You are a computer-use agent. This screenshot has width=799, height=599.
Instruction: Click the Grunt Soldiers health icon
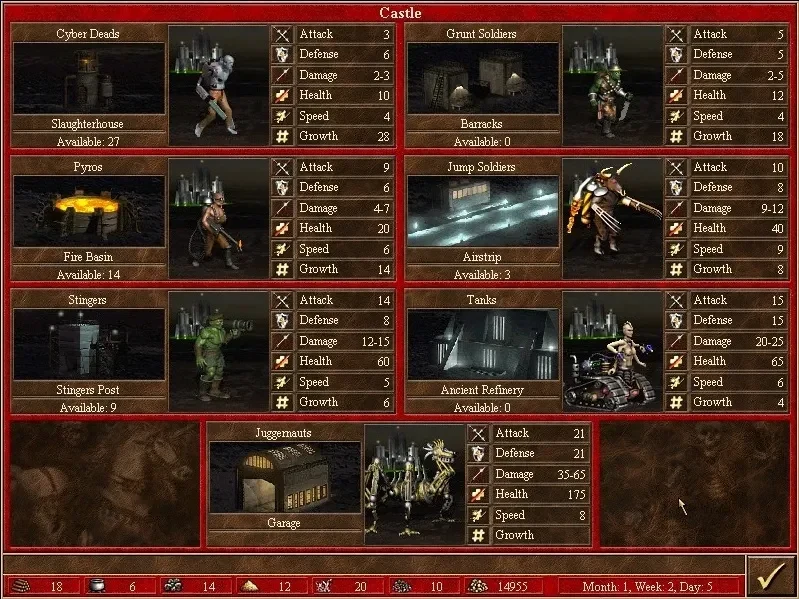[x=676, y=96]
